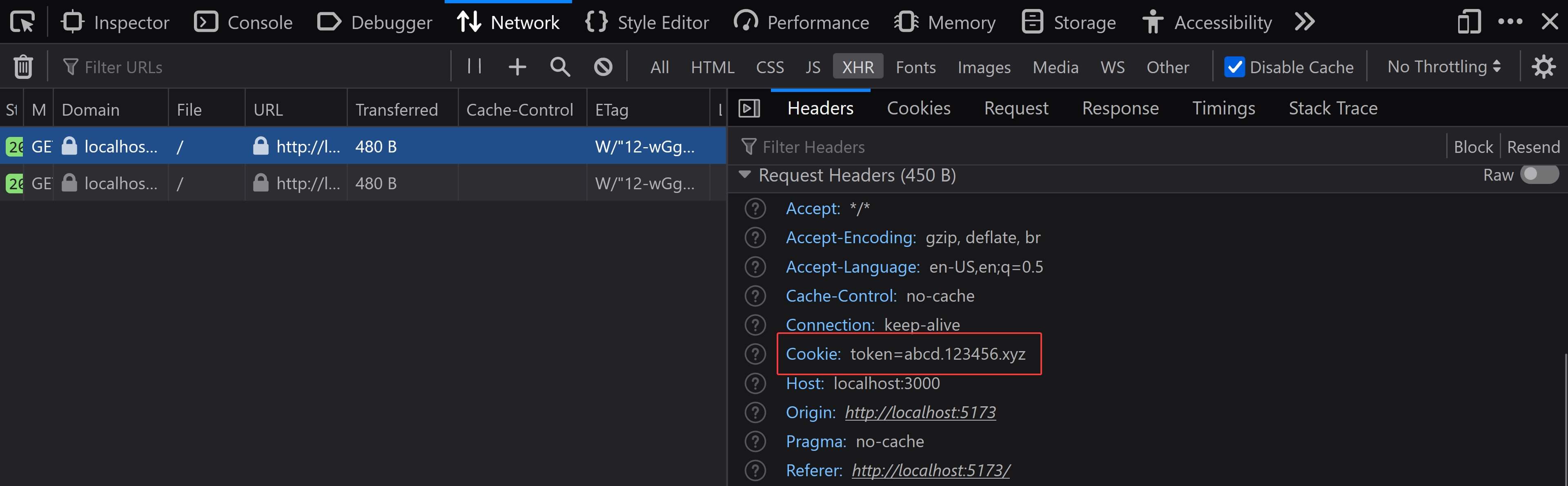Open help for the Accept-Encoding header
This screenshot has width=1568, height=486.
(755, 237)
